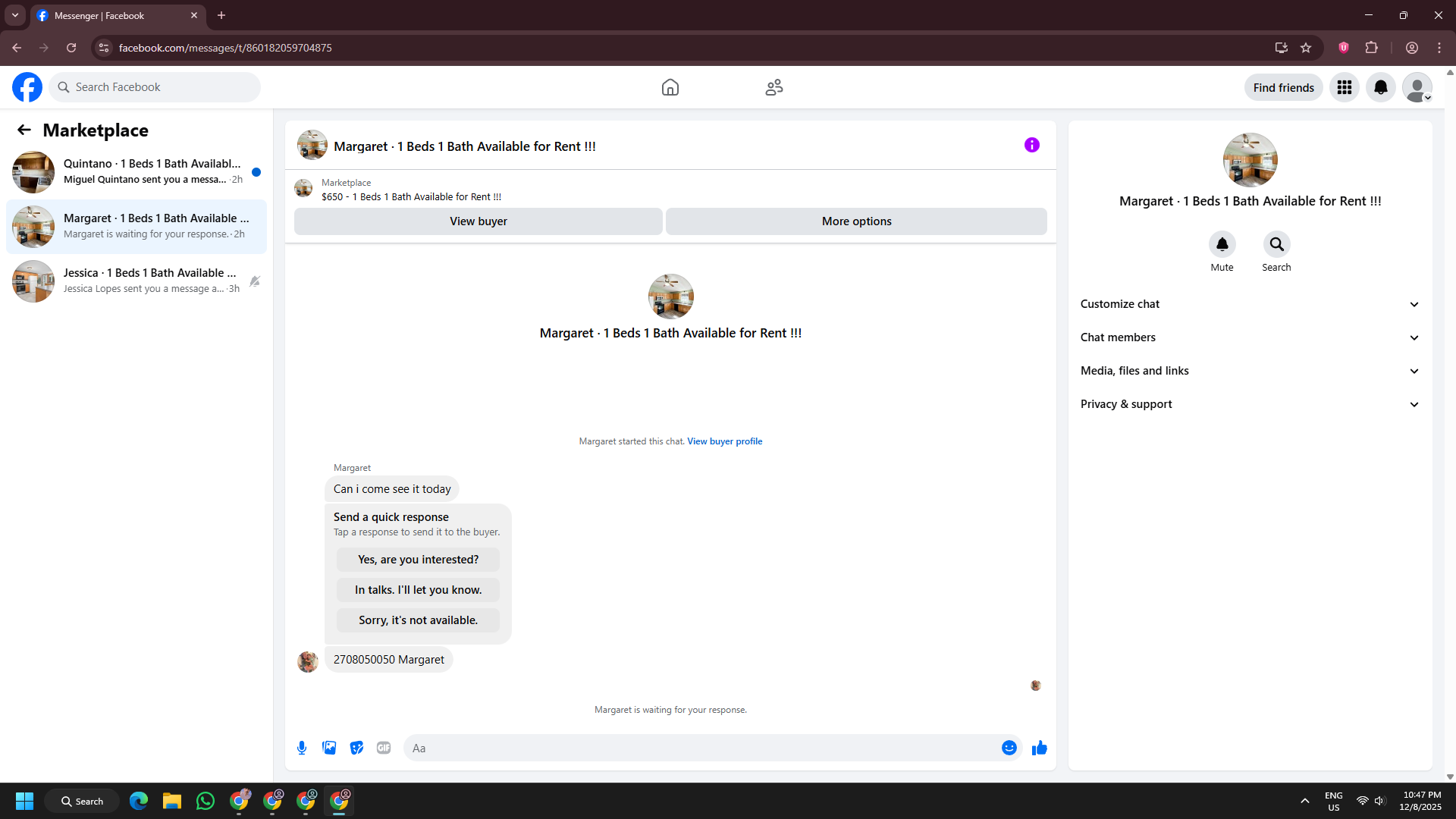Open the browser extensions puzzle icon
The width and height of the screenshot is (1456, 819).
point(1372,48)
